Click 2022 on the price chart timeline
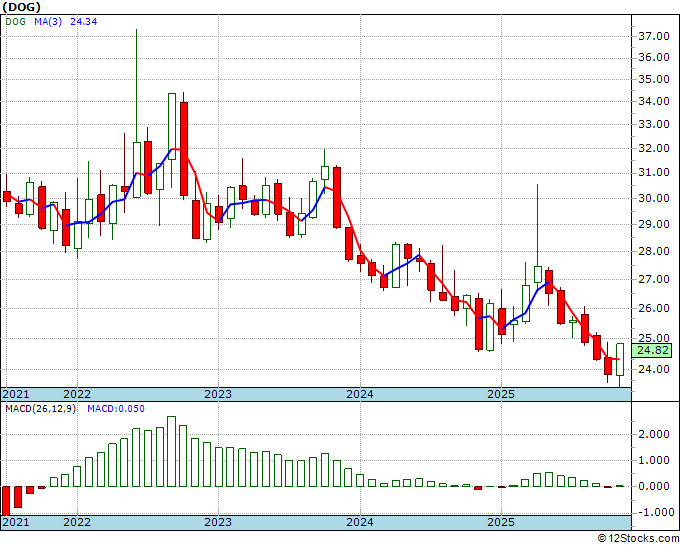The image size is (680, 546). coord(77,394)
